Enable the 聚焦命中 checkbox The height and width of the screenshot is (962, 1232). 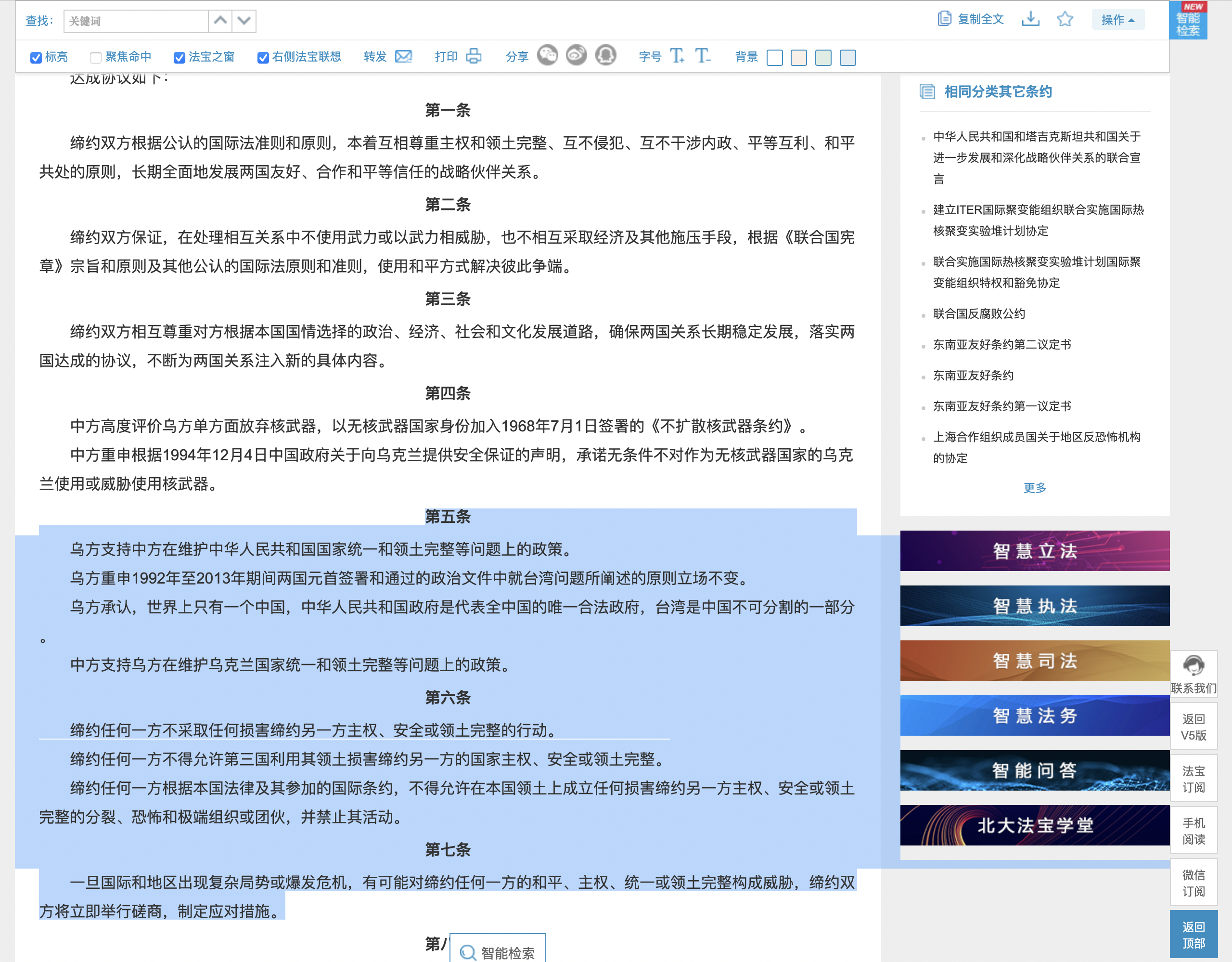coord(95,58)
